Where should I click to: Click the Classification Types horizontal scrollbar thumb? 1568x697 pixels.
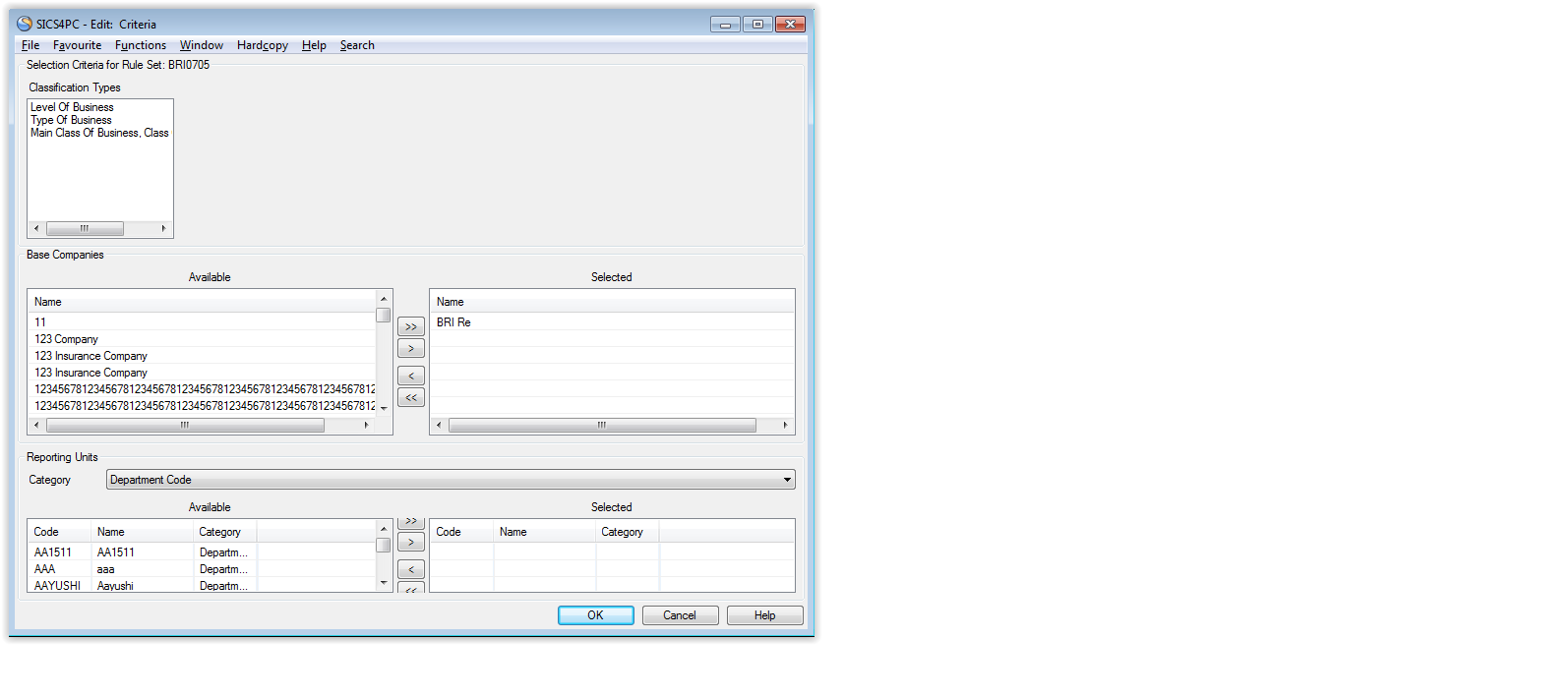(x=85, y=228)
